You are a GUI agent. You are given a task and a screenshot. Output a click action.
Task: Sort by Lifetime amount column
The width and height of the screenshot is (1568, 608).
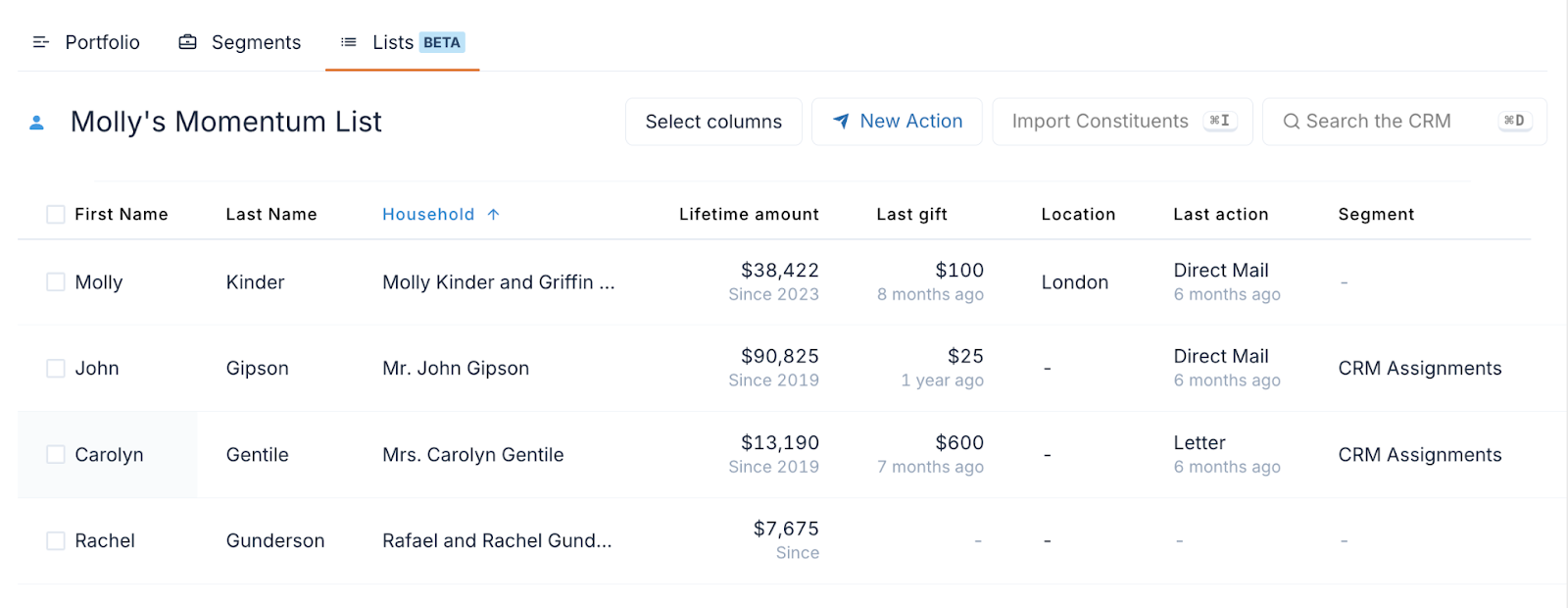[x=749, y=214]
